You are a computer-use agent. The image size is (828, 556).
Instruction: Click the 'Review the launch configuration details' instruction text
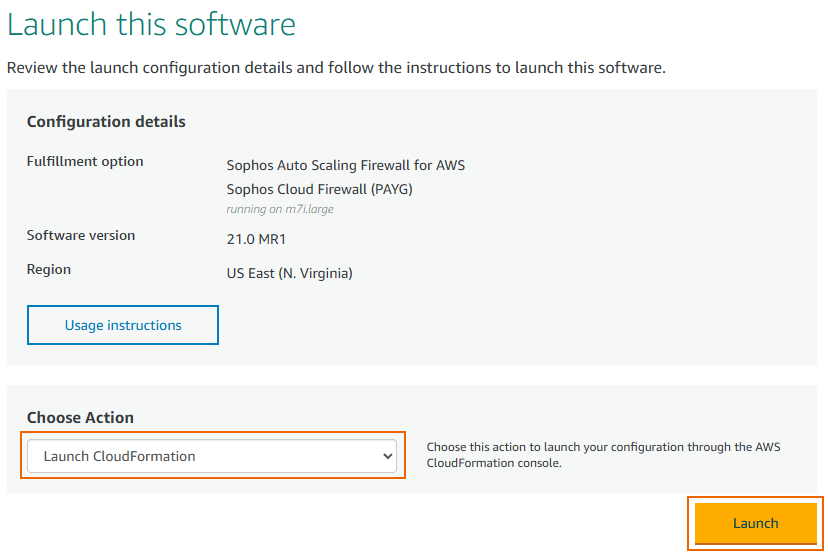pyautogui.click(x=336, y=68)
